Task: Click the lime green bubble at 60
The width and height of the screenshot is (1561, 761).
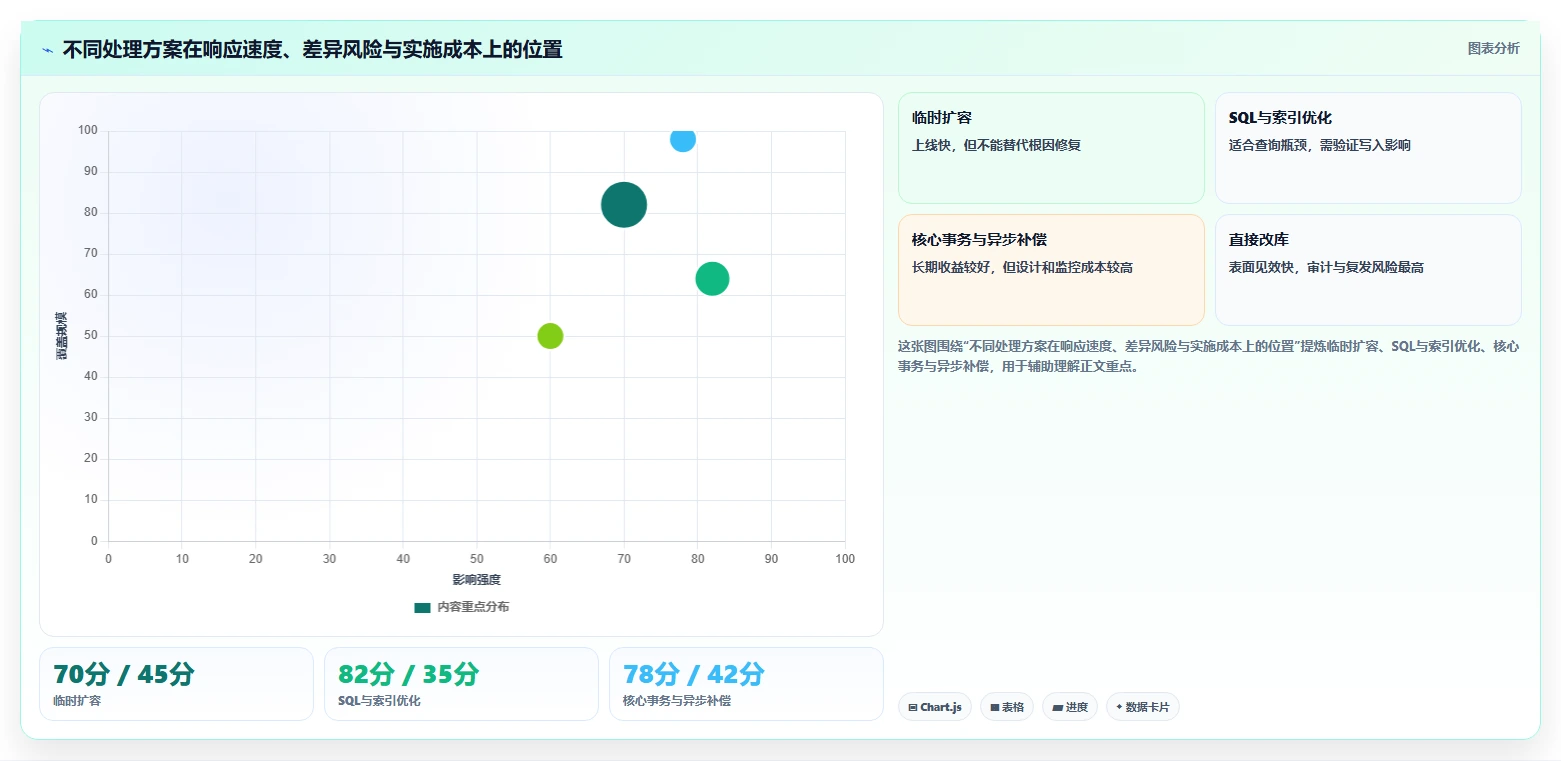Action: (550, 336)
